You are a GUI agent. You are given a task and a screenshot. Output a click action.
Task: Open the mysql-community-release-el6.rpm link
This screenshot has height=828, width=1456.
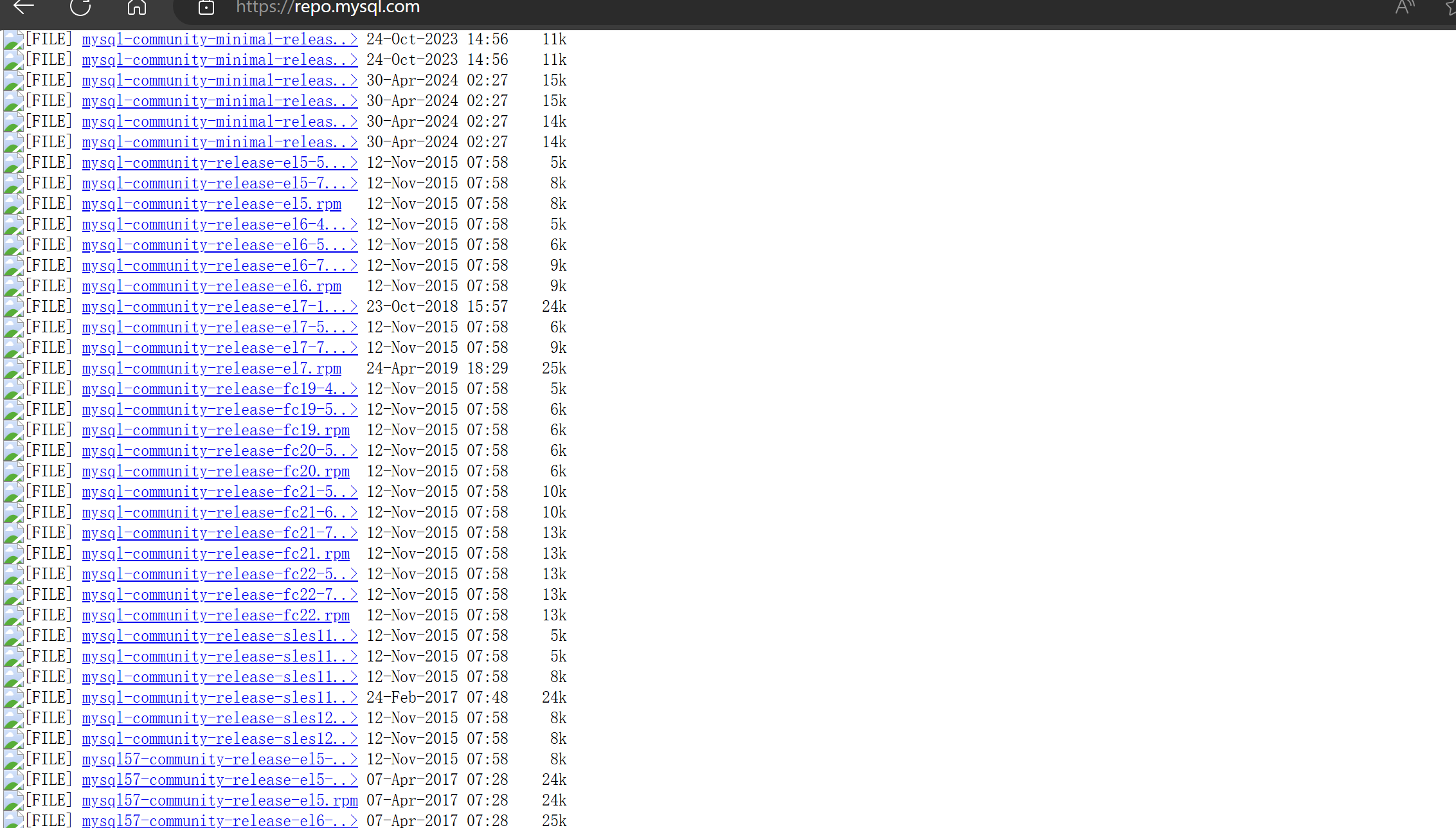(211, 286)
